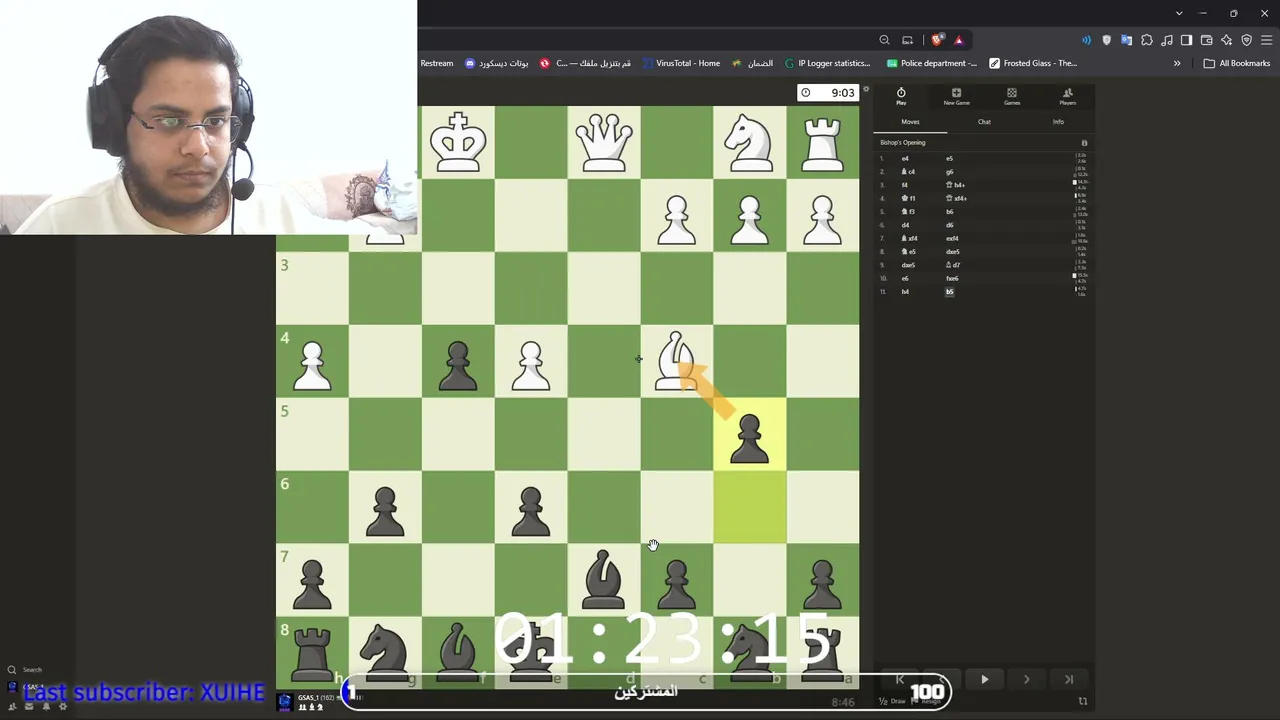Viewport: 1280px width, 720px height.
Task: Select black's move dxe5 in move 8
Action: [952, 251]
